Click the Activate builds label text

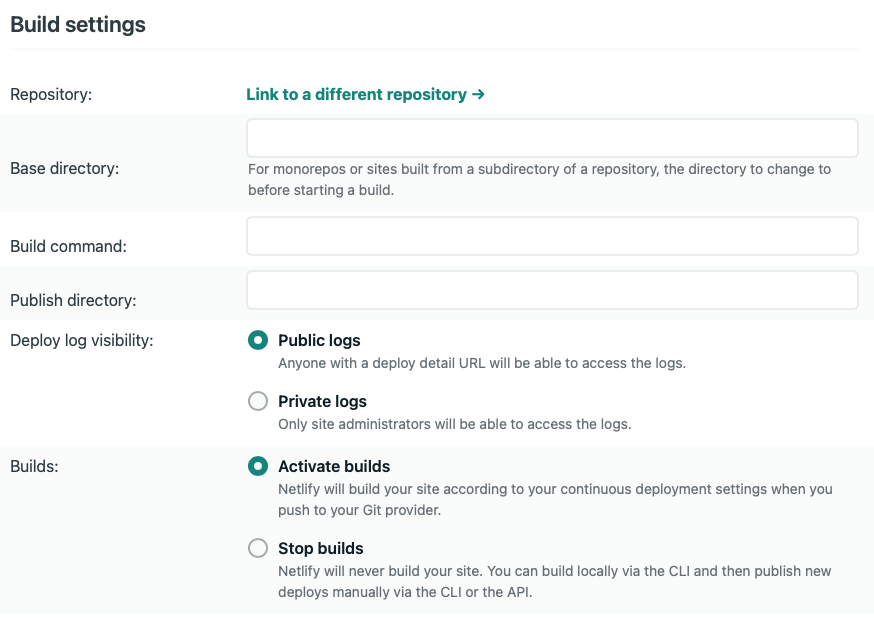pos(334,466)
